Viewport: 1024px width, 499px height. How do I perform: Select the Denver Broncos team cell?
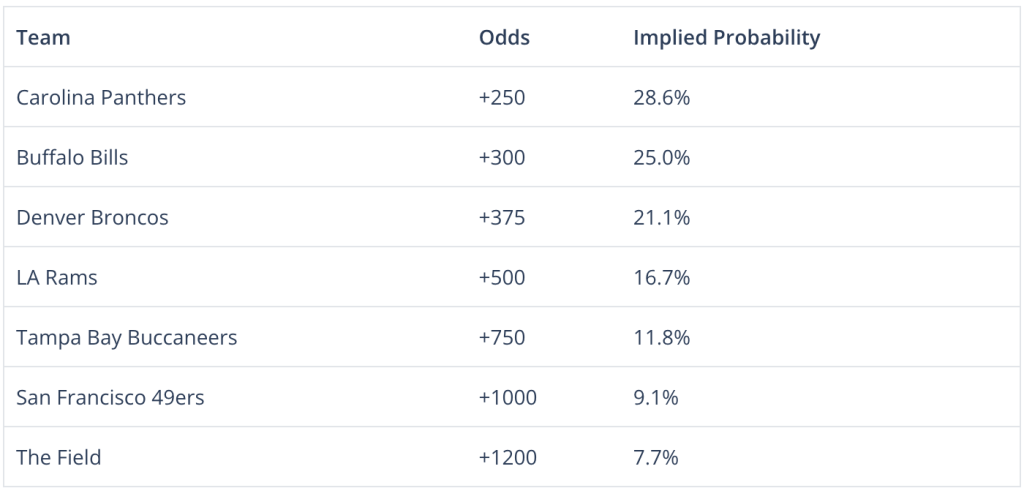click(92, 217)
